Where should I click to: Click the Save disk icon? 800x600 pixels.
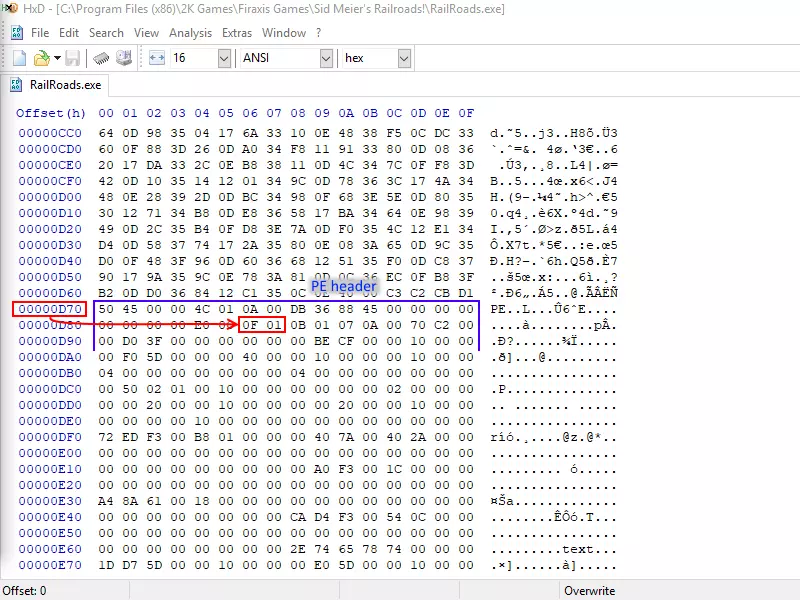click(x=72, y=58)
